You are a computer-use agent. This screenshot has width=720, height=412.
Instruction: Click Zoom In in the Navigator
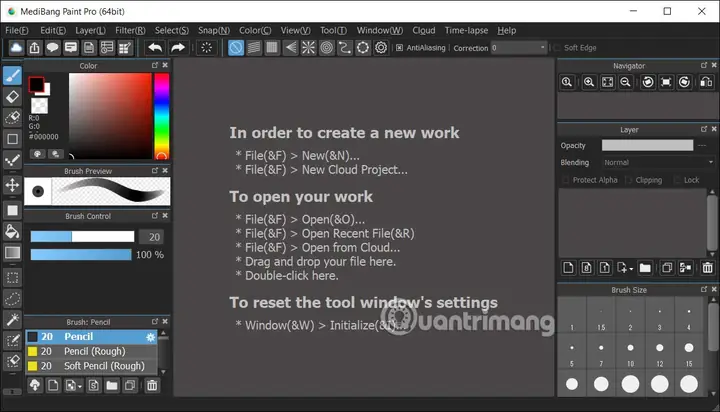589,82
